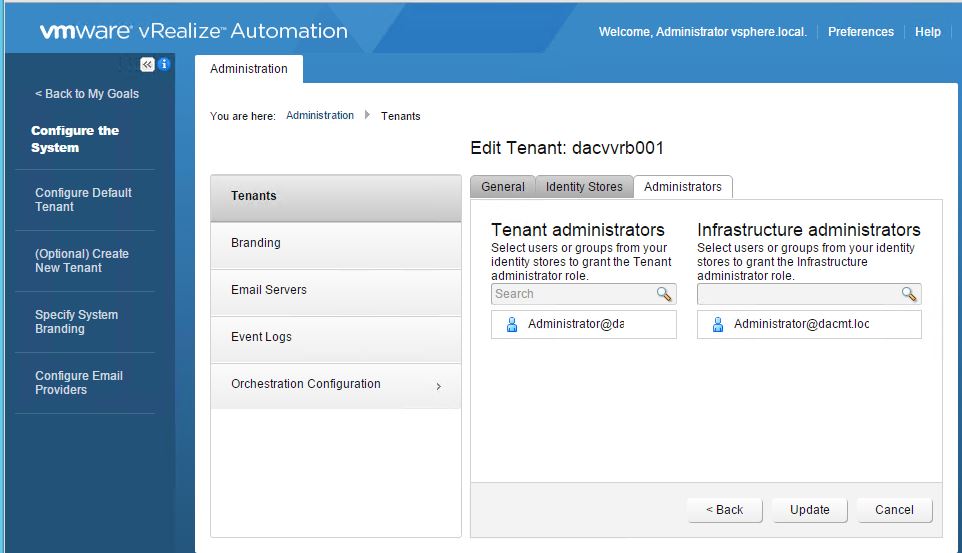Collapse the sidebar with double-arrow icon
962x553 pixels.
[147, 64]
